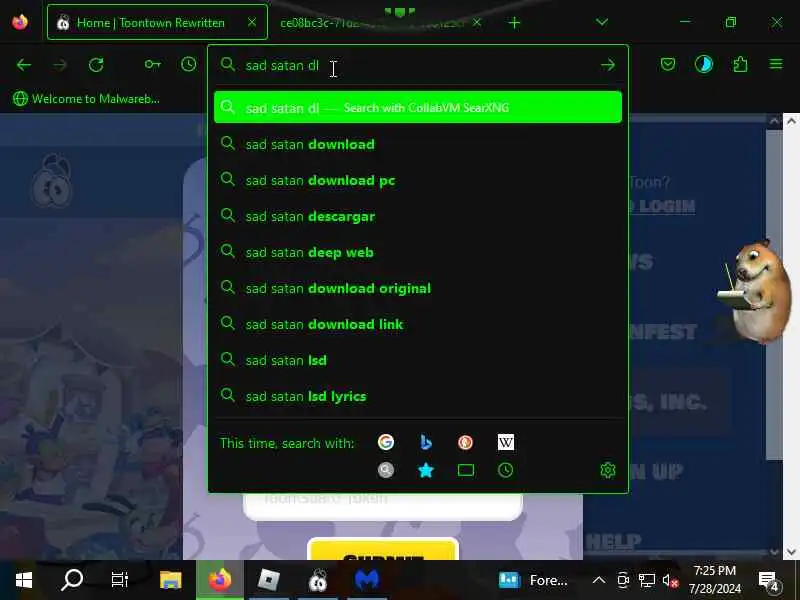Open the Extensions puzzle piece icon
Screen dimensions: 800x600
pyautogui.click(x=740, y=64)
